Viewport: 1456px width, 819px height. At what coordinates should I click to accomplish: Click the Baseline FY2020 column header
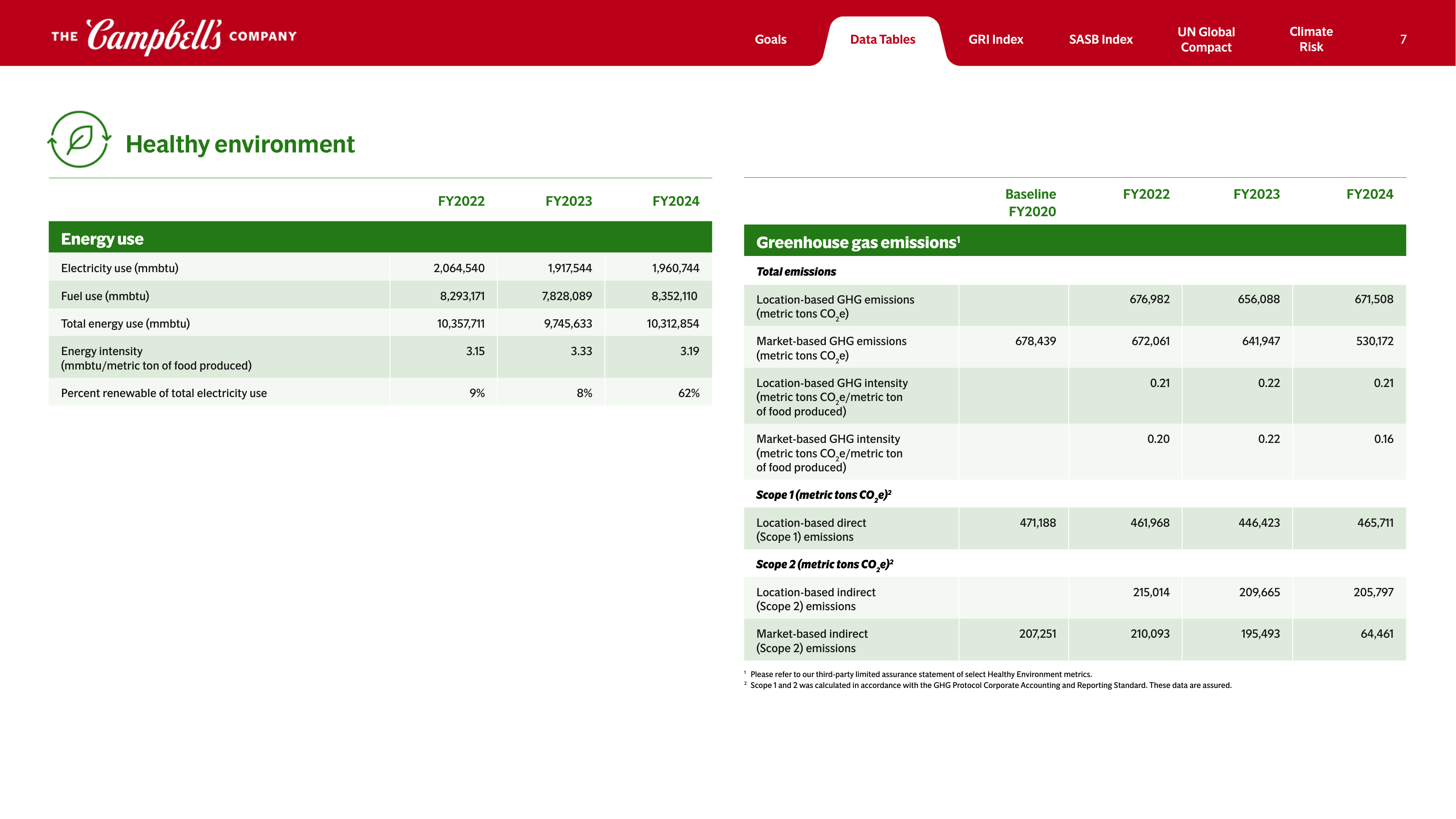click(x=1030, y=202)
